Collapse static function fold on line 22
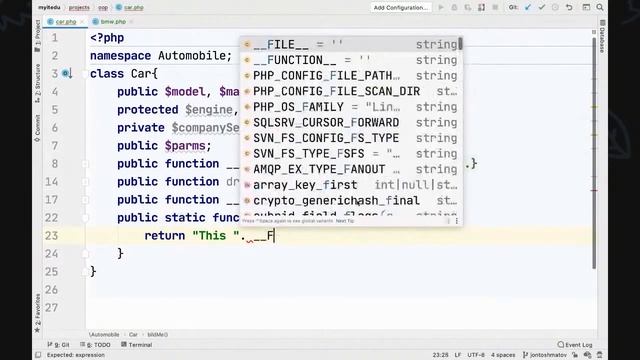Image resolution: width=640 pixels, height=360 pixels. click(85, 218)
